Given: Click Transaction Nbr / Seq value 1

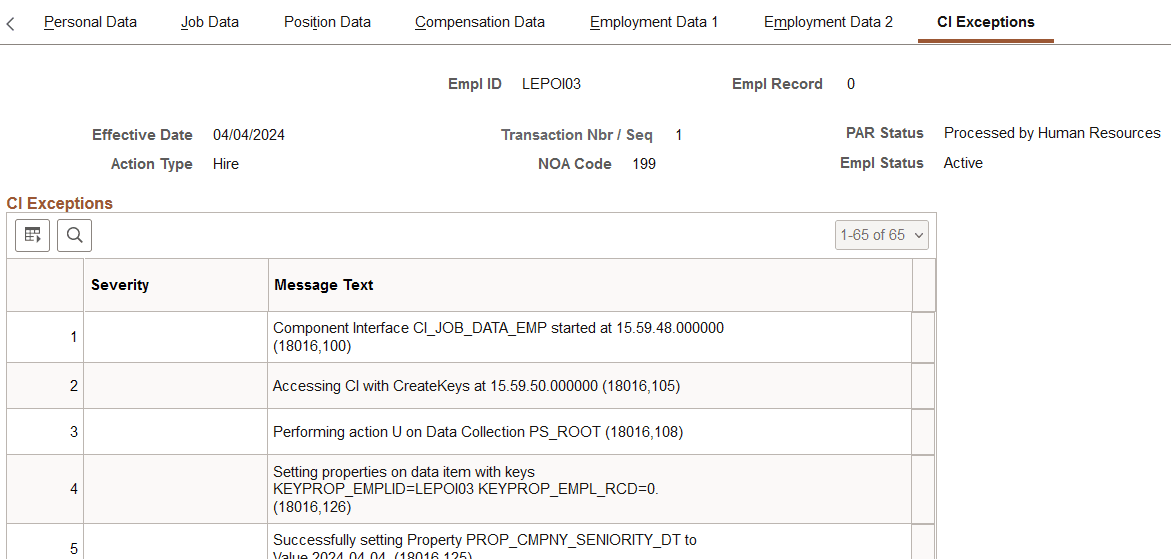Looking at the screenshot, I should (679, 135).
